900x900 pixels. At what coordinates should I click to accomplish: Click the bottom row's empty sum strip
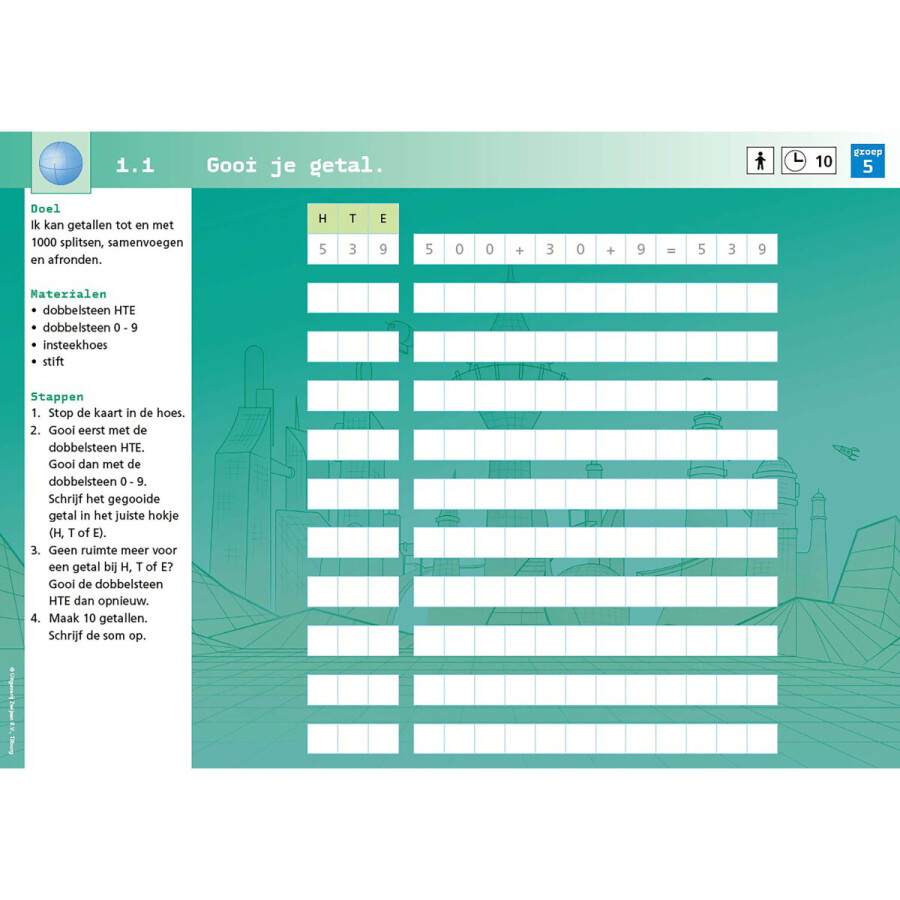(x=595, y=738)
